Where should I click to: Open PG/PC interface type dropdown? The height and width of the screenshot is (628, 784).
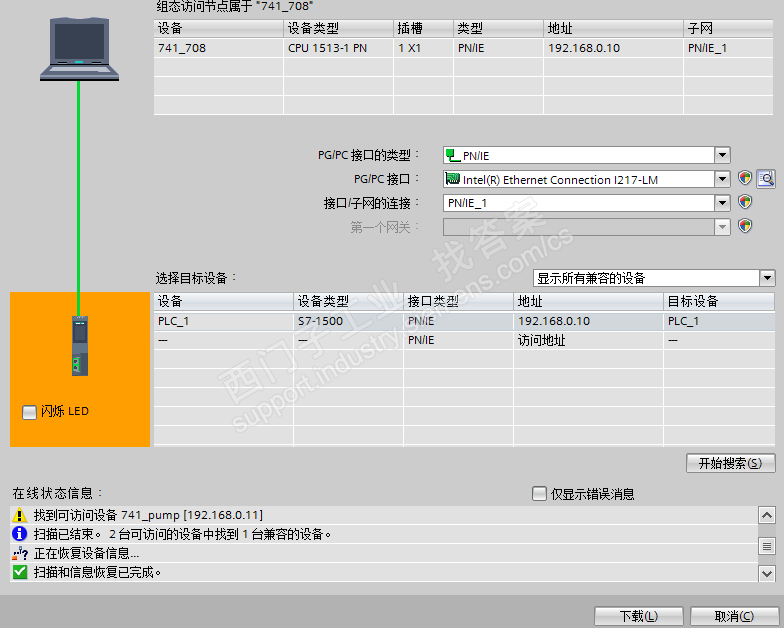[x=722, y=155]
